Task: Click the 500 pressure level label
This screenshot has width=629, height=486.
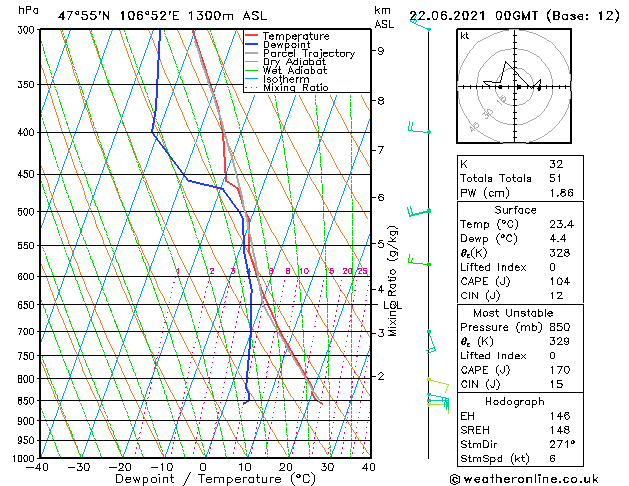Action: tap(28, 212)
